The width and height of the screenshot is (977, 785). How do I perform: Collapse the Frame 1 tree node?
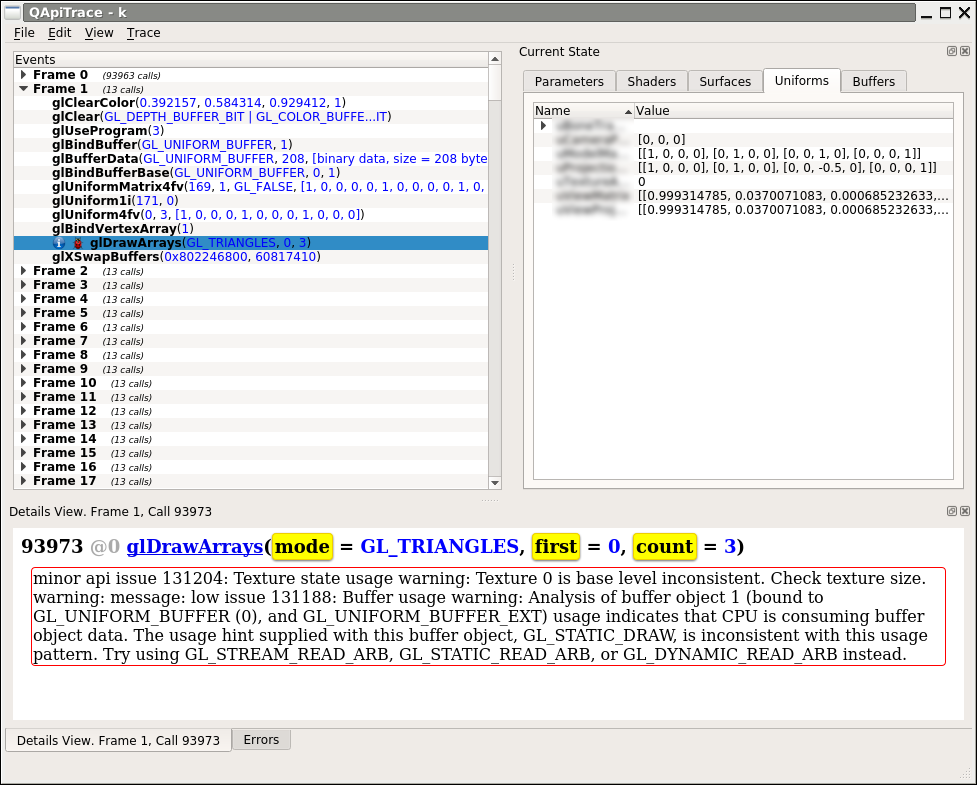pyautogui.click(x=24, y=89)
